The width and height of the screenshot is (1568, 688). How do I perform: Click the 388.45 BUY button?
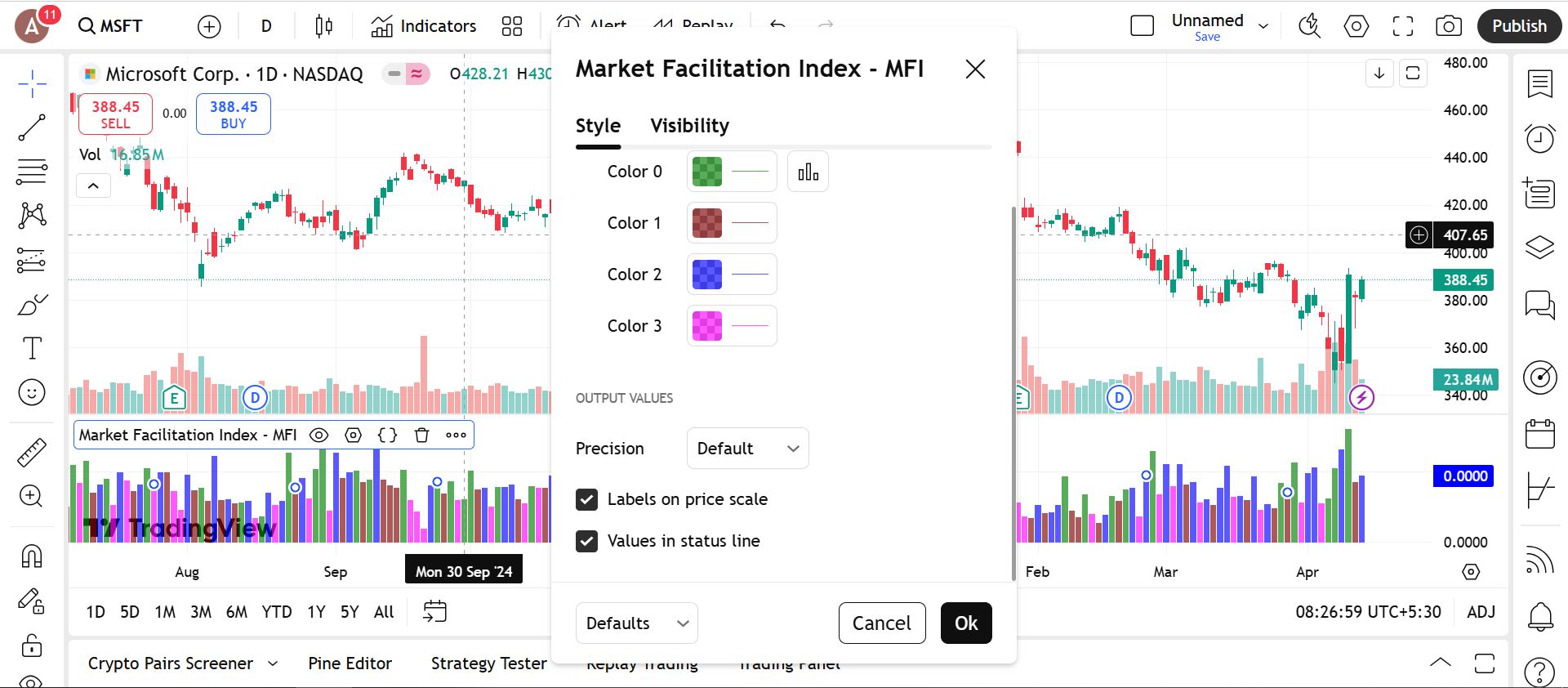click(x=234, y=114)
